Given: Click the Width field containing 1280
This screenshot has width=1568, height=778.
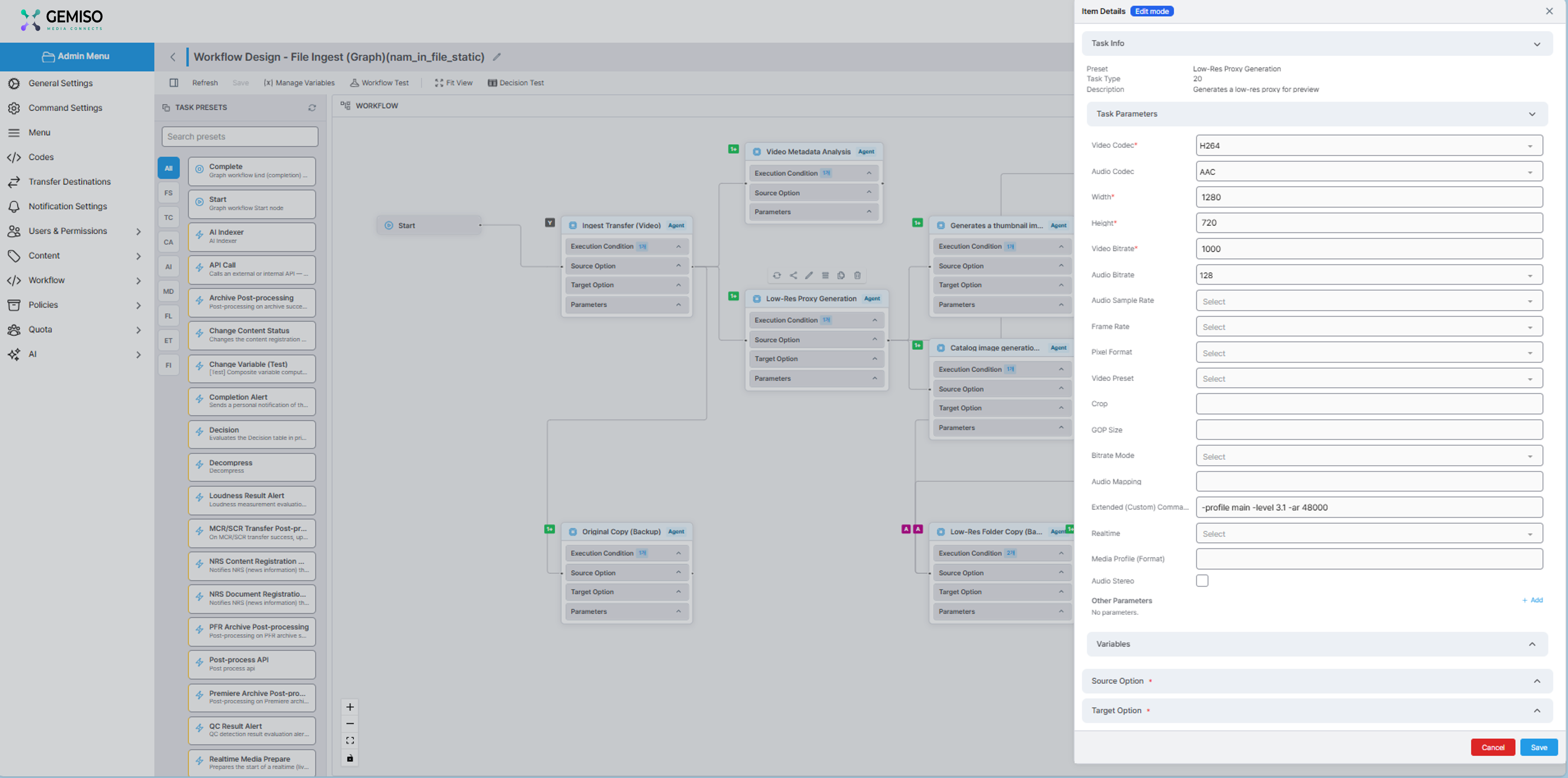Looking at the screenshot, I should [1368, 197].
